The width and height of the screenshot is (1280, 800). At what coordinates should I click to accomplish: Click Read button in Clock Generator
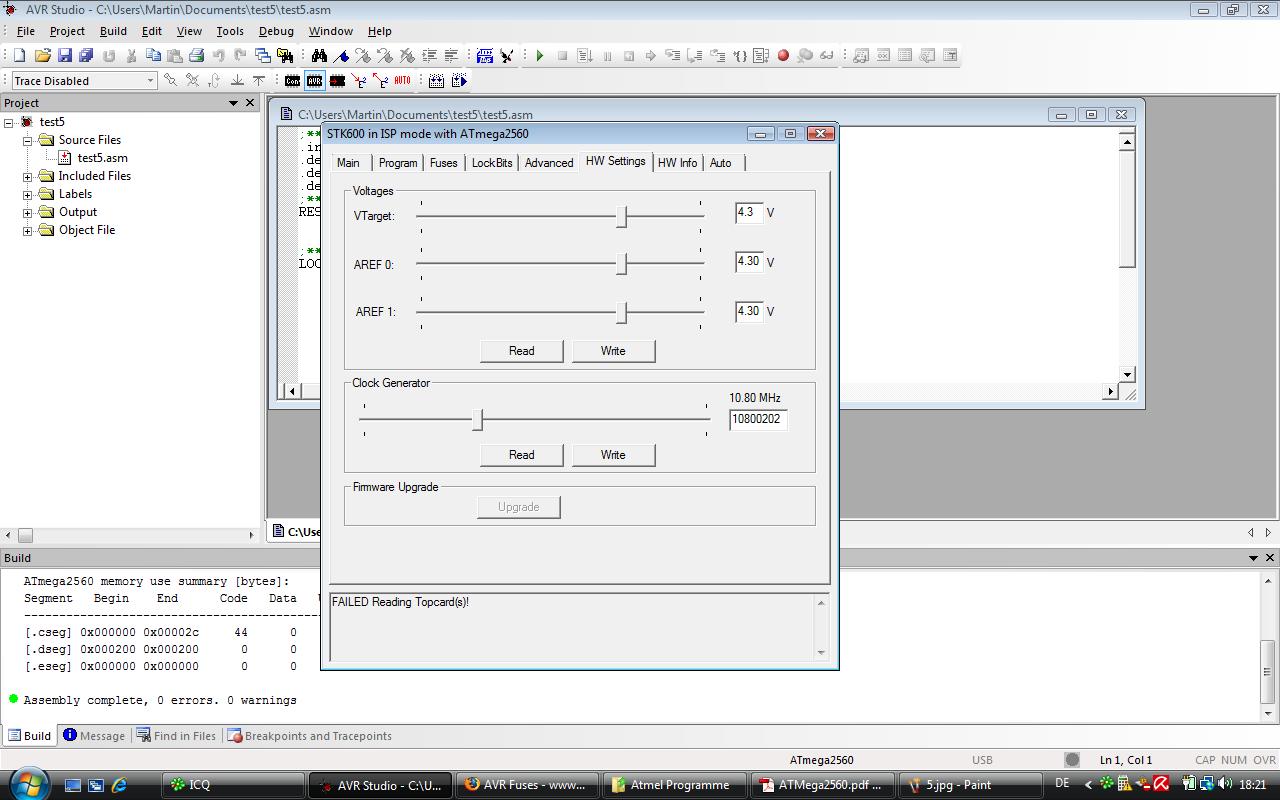(521, 455)
